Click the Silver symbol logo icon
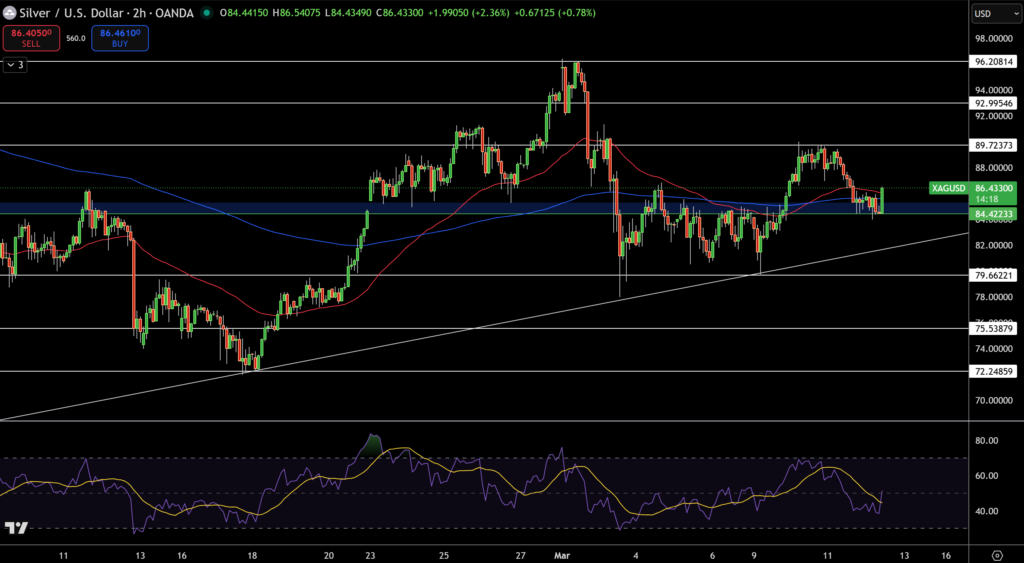Screen dimensions: 1024x563 click(x=11, y=13)
